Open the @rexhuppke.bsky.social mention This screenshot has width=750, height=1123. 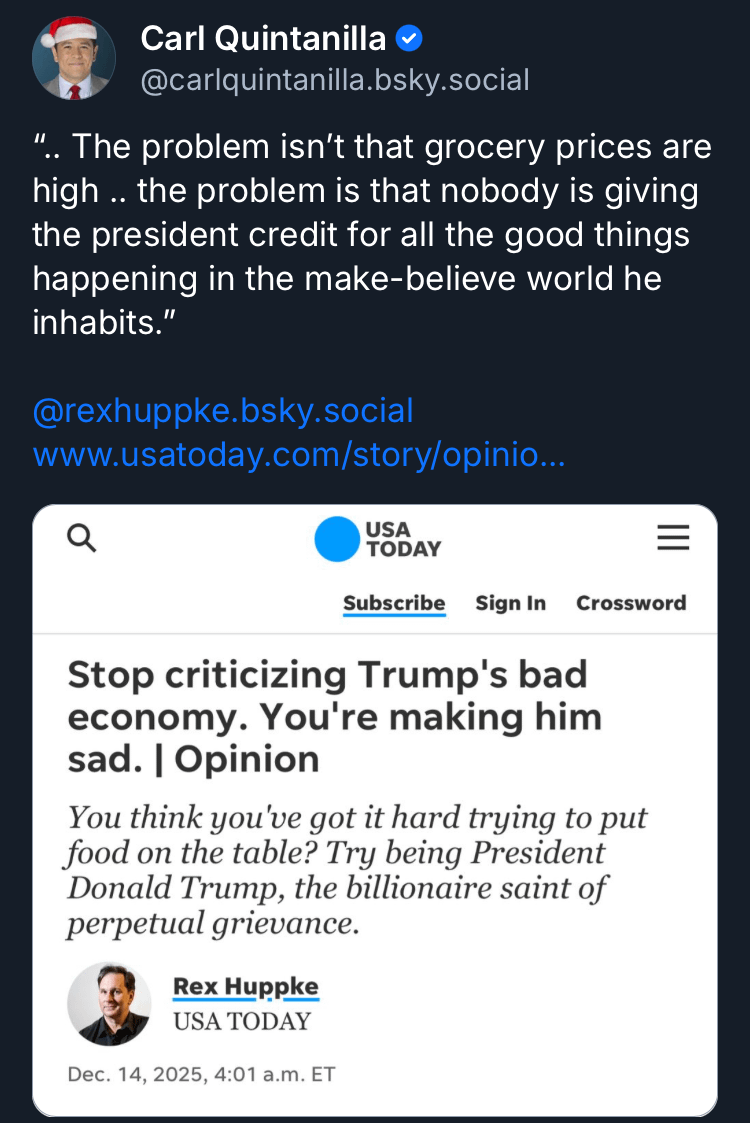pos(223,410)
